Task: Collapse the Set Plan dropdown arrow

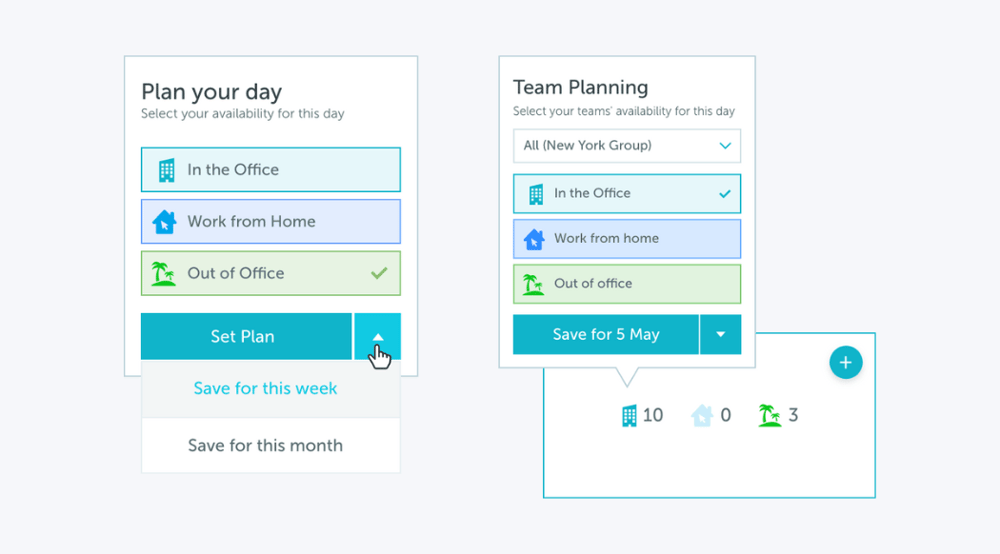Action: coord(377,337)
